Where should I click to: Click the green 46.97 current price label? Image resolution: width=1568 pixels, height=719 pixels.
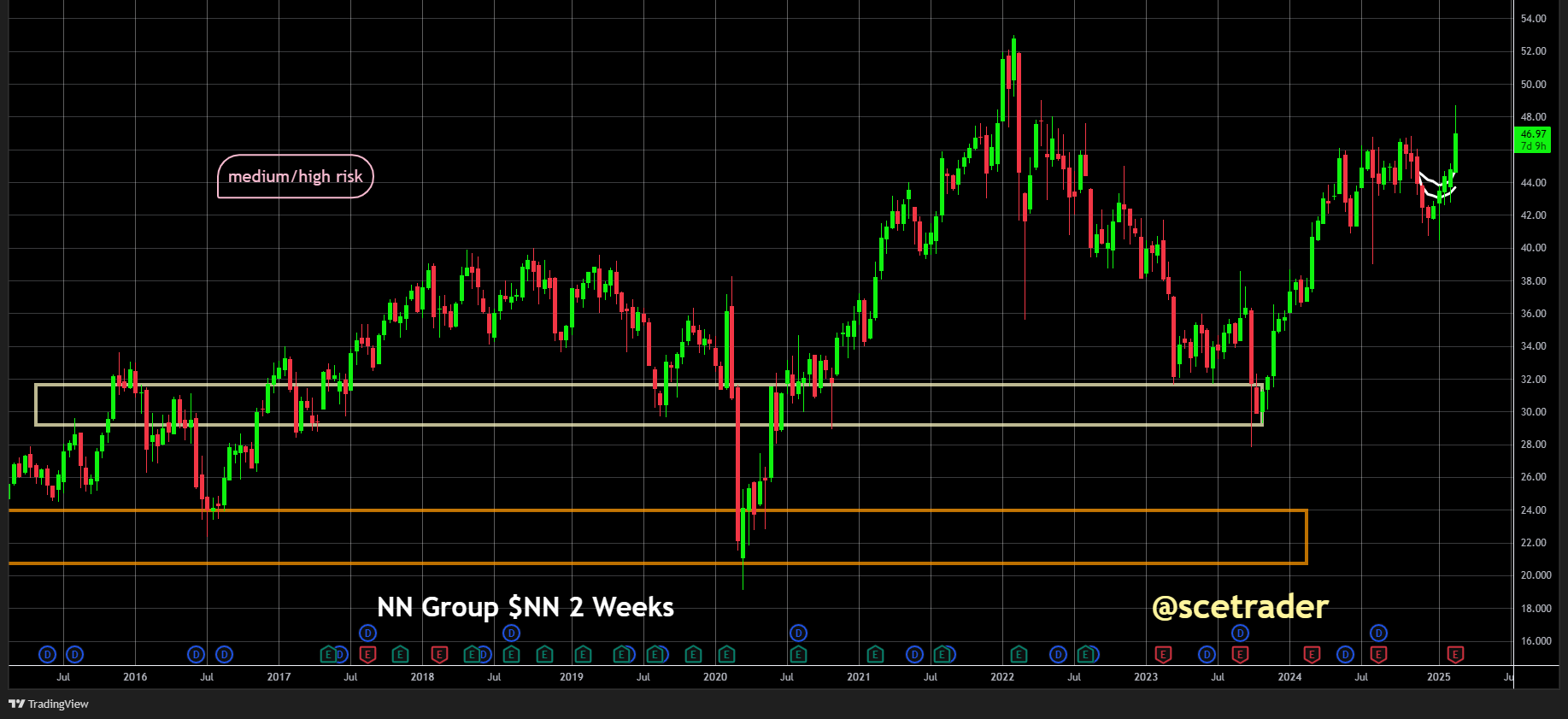(1534, 139)
